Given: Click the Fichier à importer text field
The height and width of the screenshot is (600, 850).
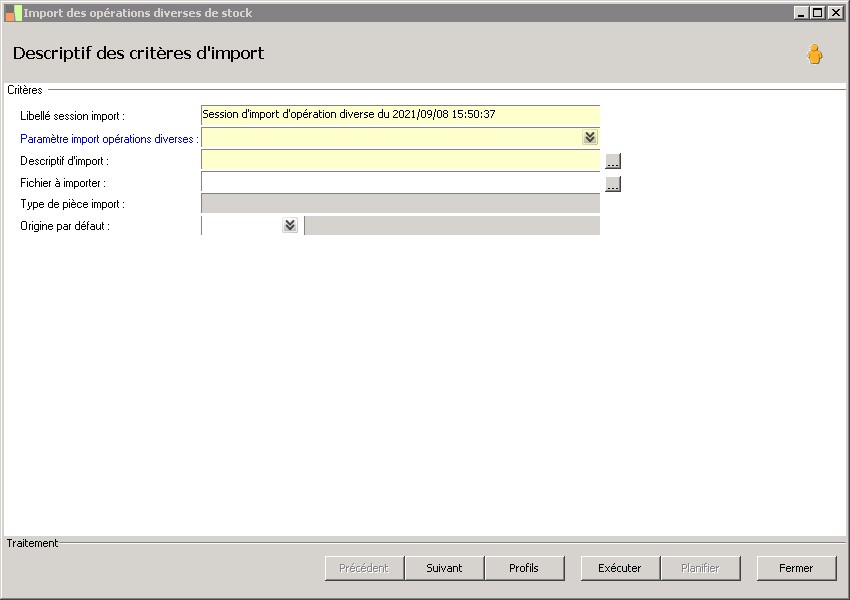Looking at the screenshot, I should pos(401,182).
